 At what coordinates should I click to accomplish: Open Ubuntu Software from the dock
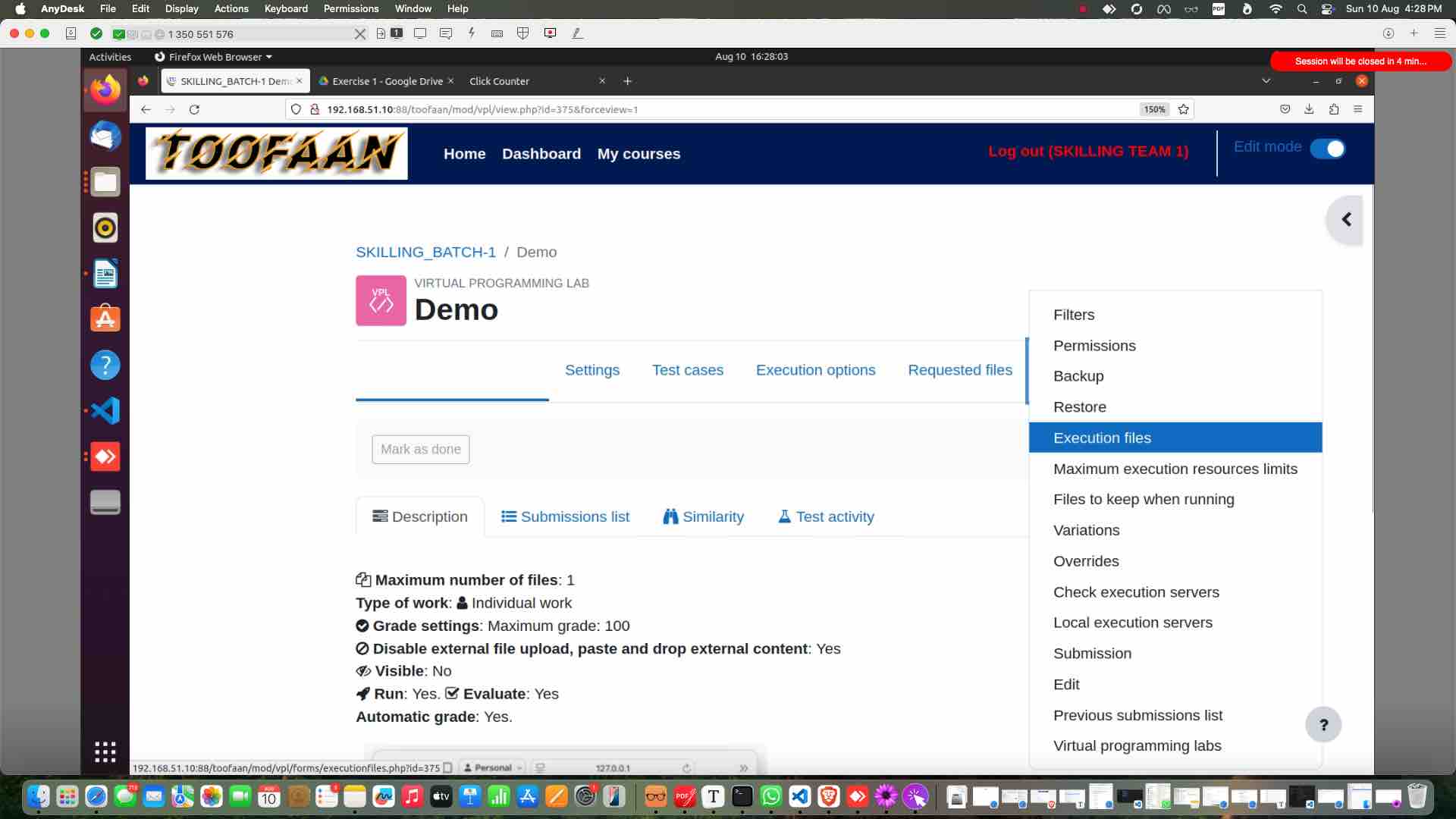tap(105, 319)
